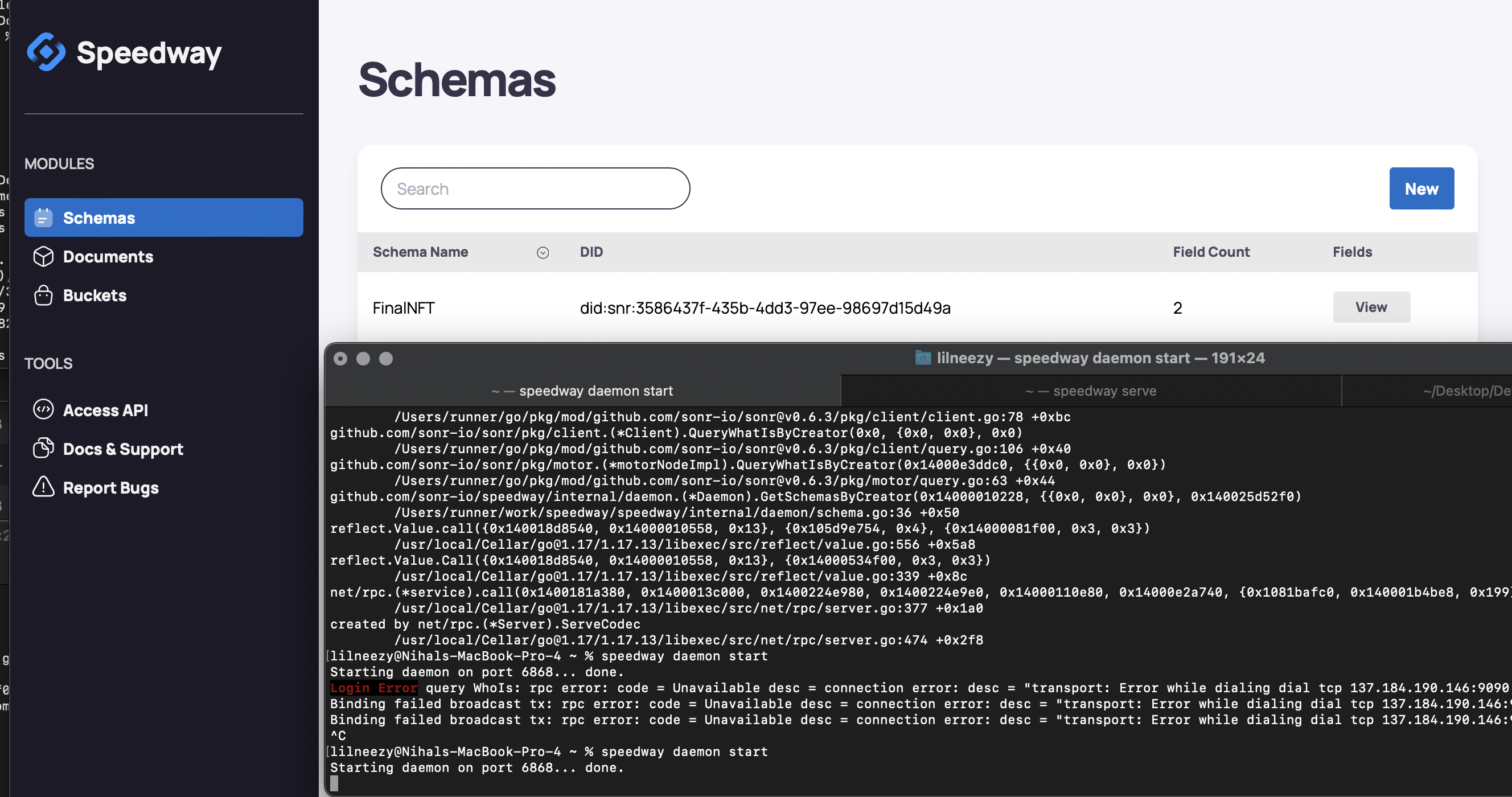Click the terminal title folder icon
The width and height of the screenshot is (1512, 797).
pos(923,358)
